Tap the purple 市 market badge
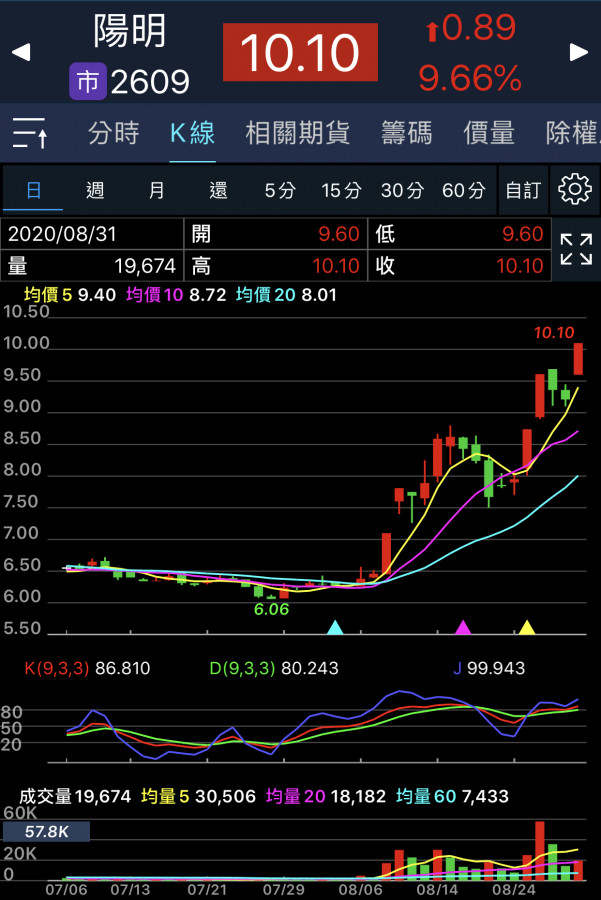The image size is (601, 900). [x=87, y=81]
